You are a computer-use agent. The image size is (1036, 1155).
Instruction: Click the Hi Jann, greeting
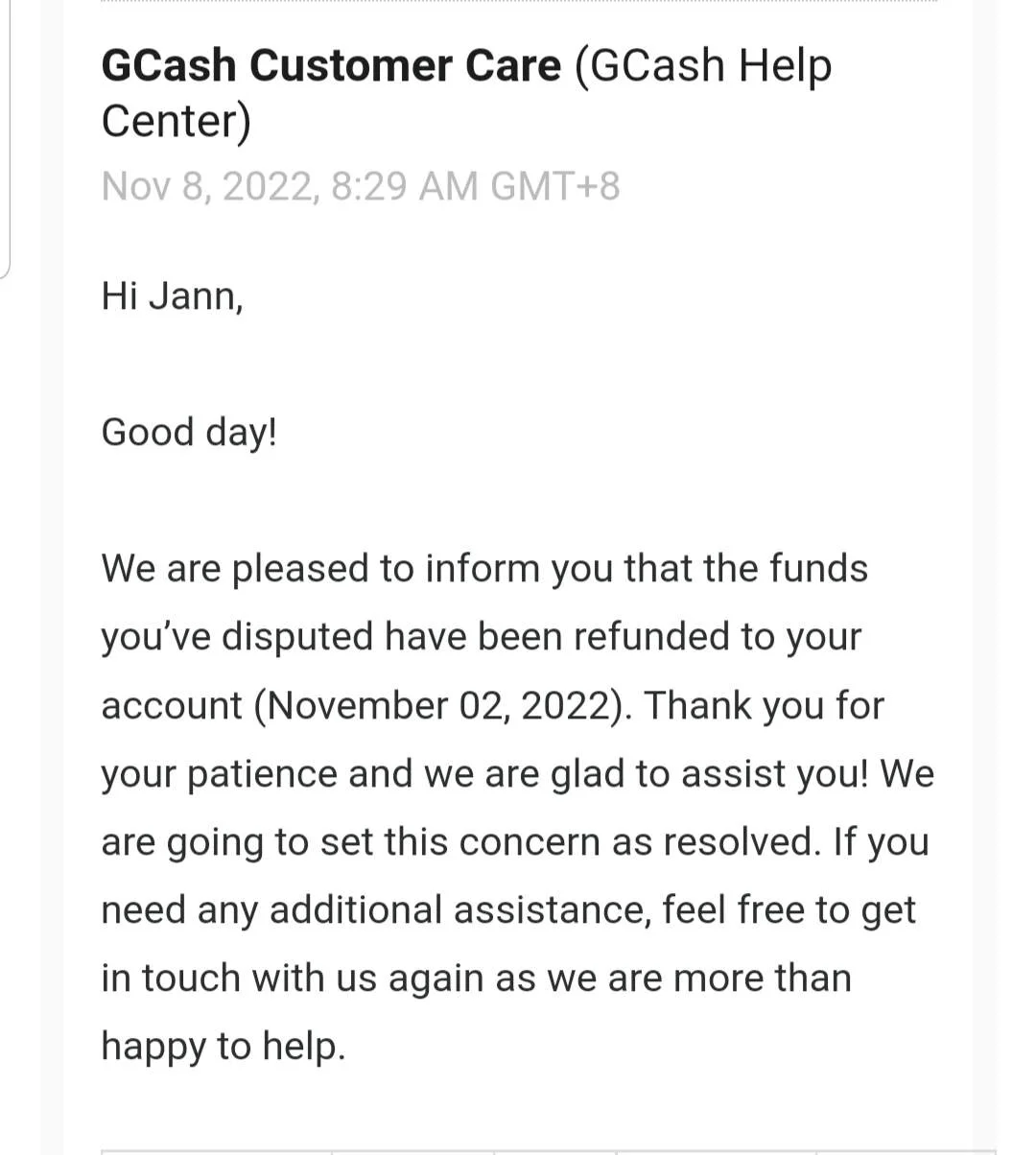click(173, 295)
